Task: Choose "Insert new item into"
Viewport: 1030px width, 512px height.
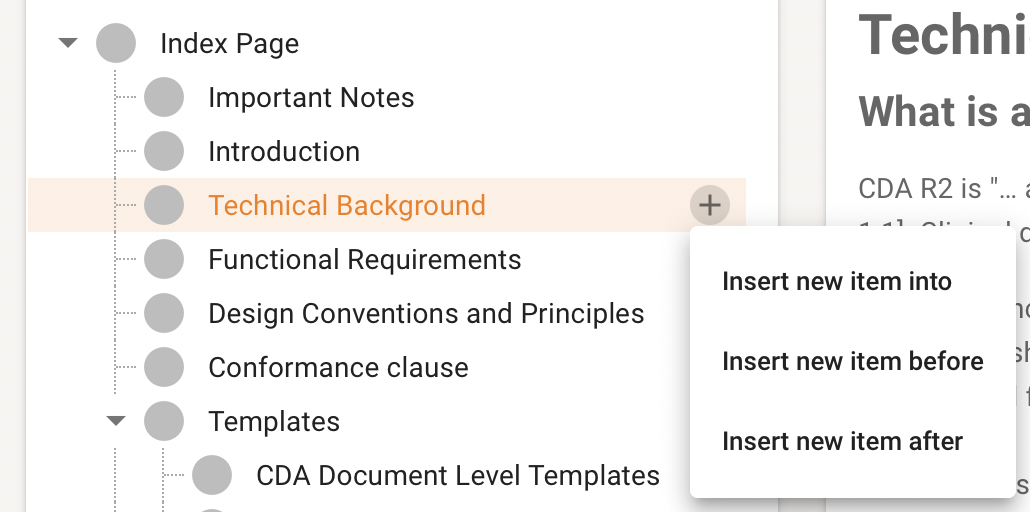Action: click(x=836, y=282)
